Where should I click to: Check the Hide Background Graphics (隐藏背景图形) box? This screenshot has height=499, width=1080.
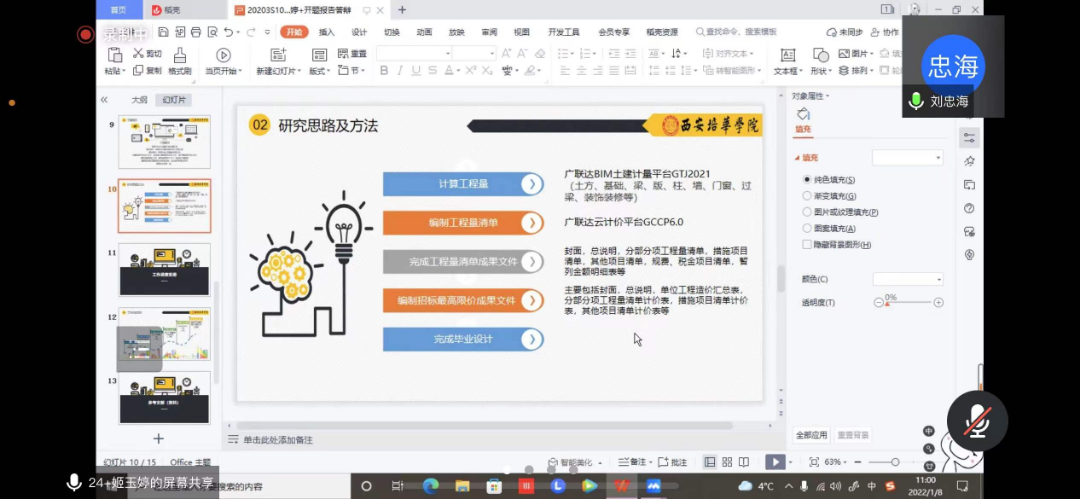pyautogui.click(x=807, y=244)
